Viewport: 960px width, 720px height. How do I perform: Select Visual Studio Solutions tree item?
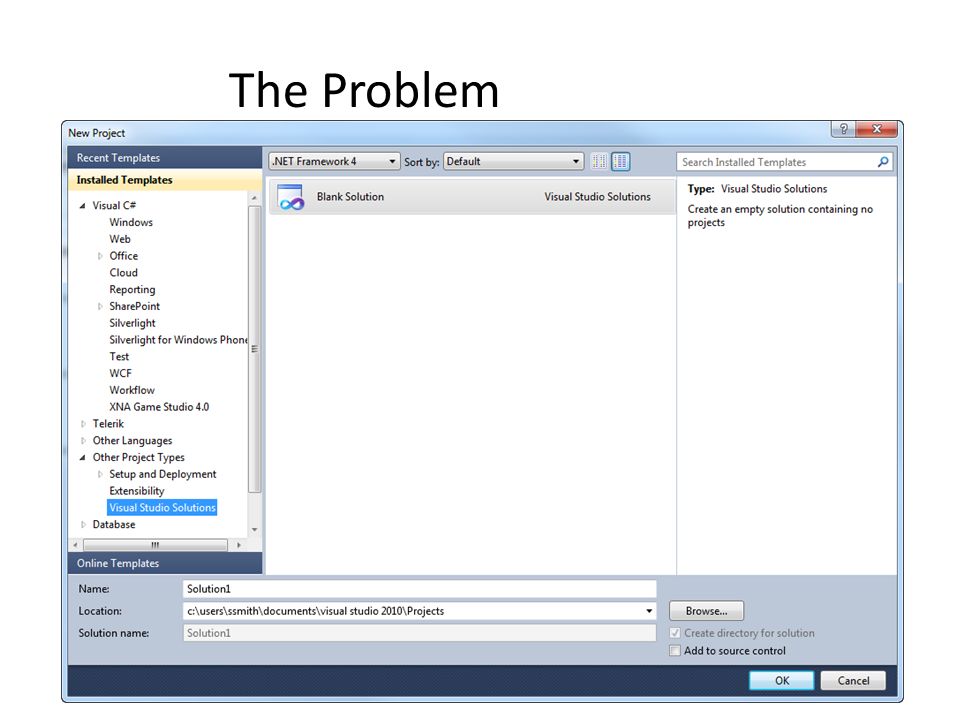[162, 508]
